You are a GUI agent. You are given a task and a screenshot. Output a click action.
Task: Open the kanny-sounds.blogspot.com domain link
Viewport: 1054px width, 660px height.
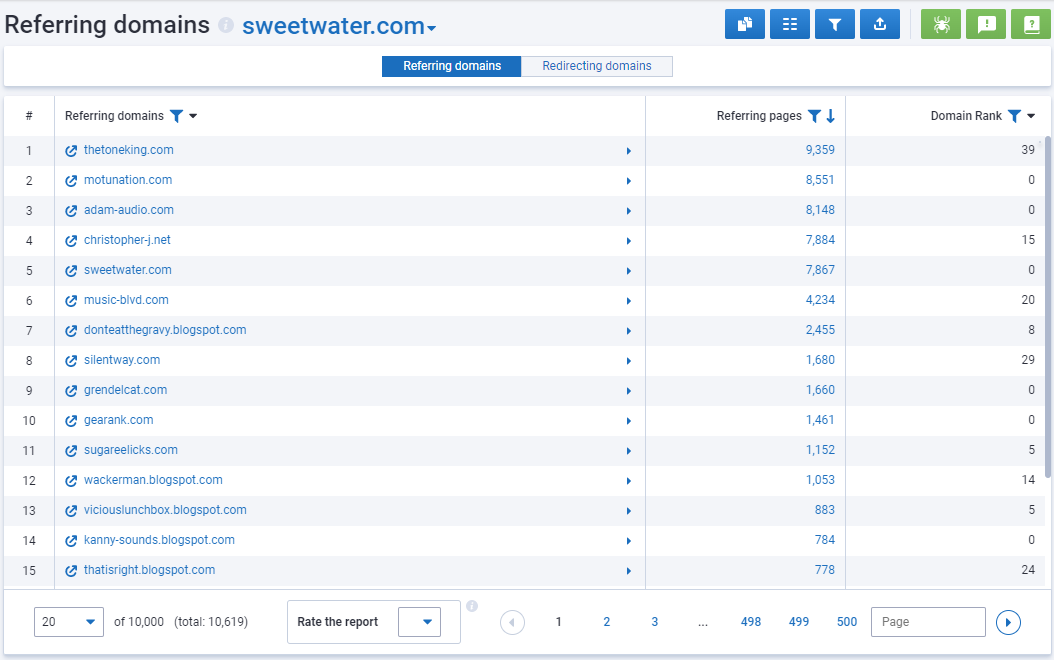159,540
